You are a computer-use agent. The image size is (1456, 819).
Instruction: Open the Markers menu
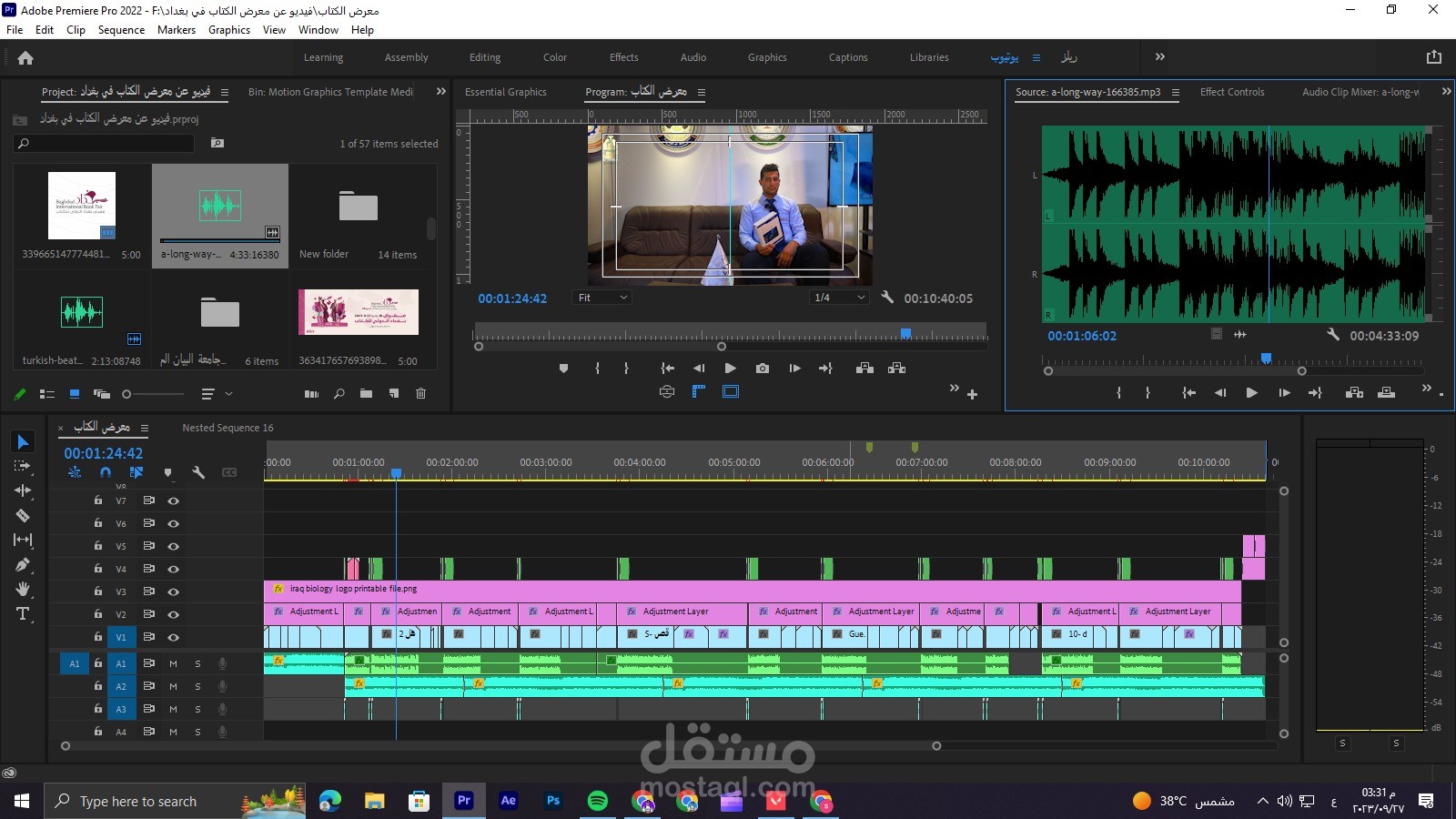[x=177, y=30]
